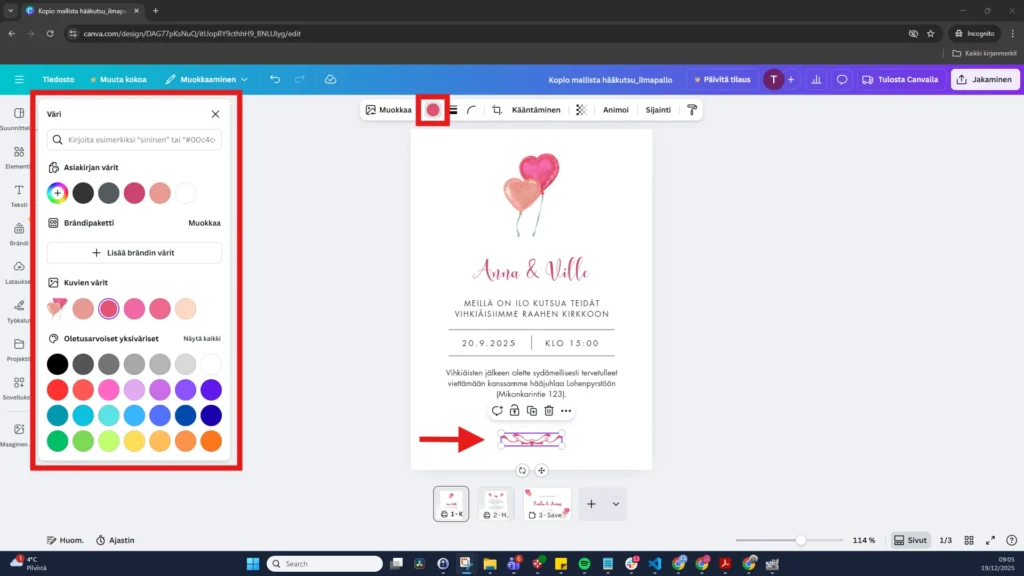
Task: Click the format painter icon in the toolbar
Action: [x=691, y=110]
